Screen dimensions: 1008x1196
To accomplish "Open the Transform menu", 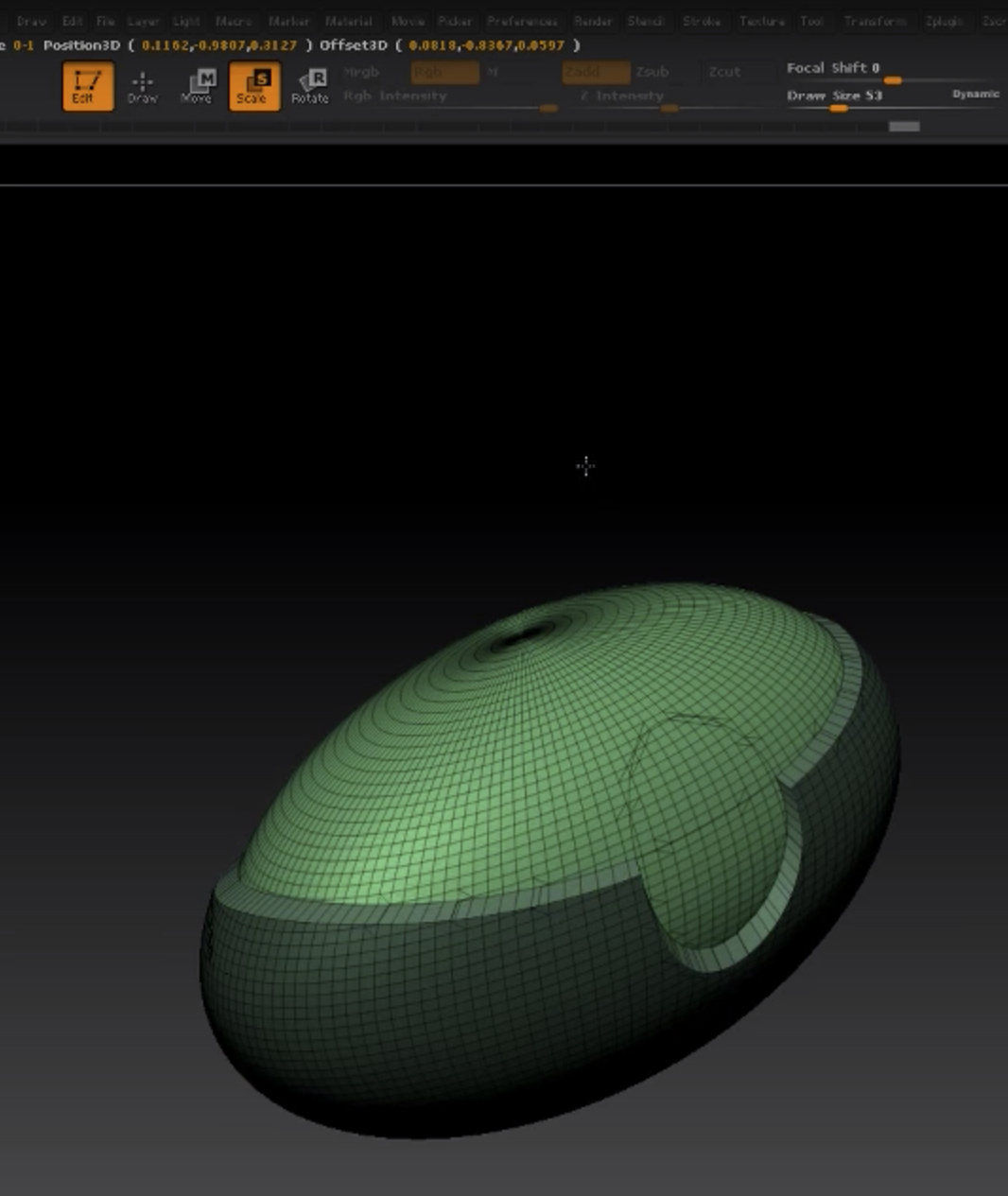I will click(x=875, y=21).
